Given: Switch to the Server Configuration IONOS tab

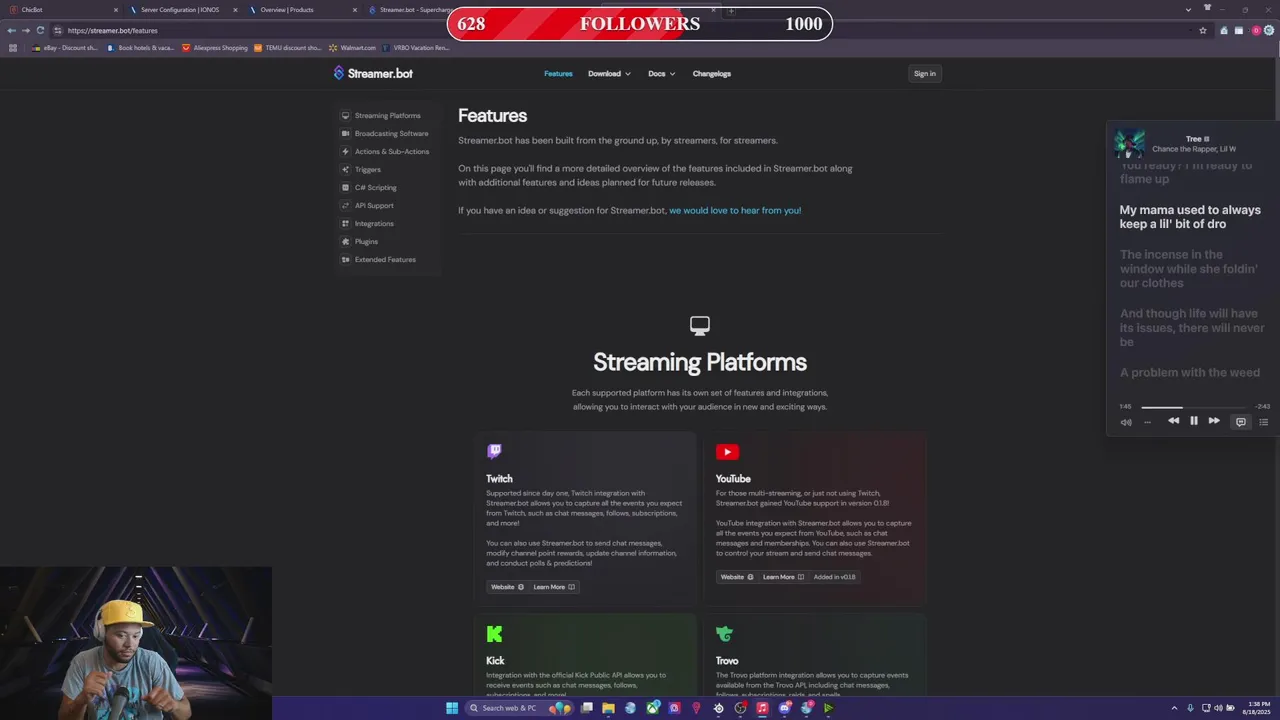Looking at the screenshot, I should (x=184, y=10).
